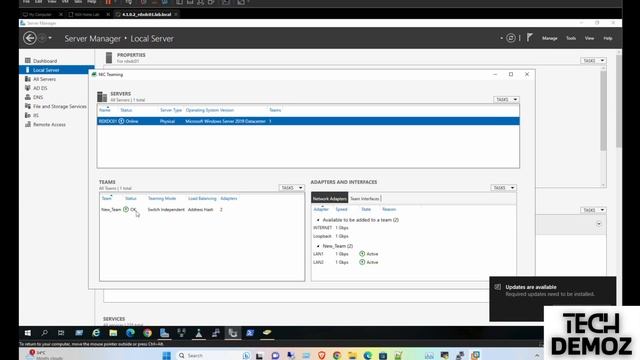This screenshot has width=640, height=360.
Task: Click the All Servers sidebar icon
Action: pos(28,79)
